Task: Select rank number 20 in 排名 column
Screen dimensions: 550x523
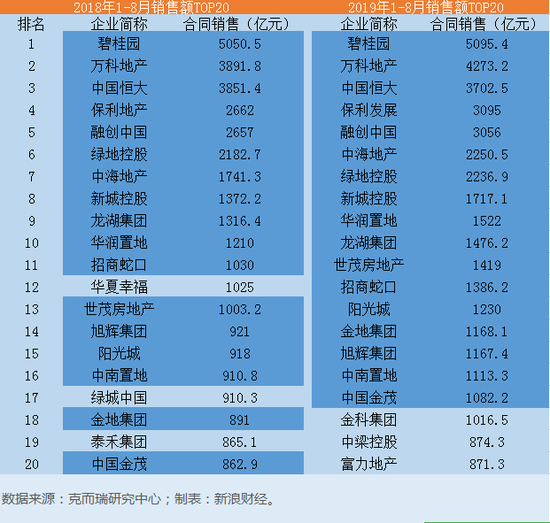Action: [31, 465]
